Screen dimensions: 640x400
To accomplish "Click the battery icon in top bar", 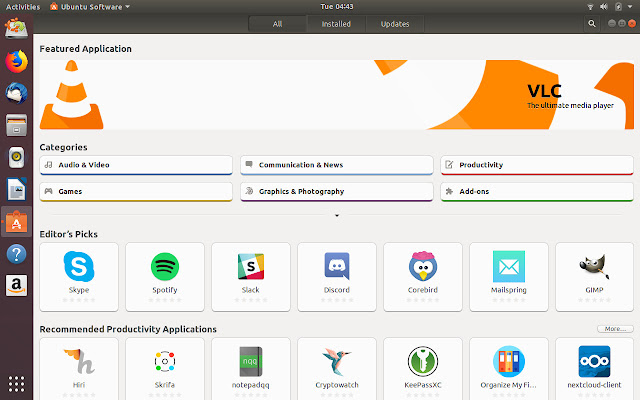I will point(618,7).
